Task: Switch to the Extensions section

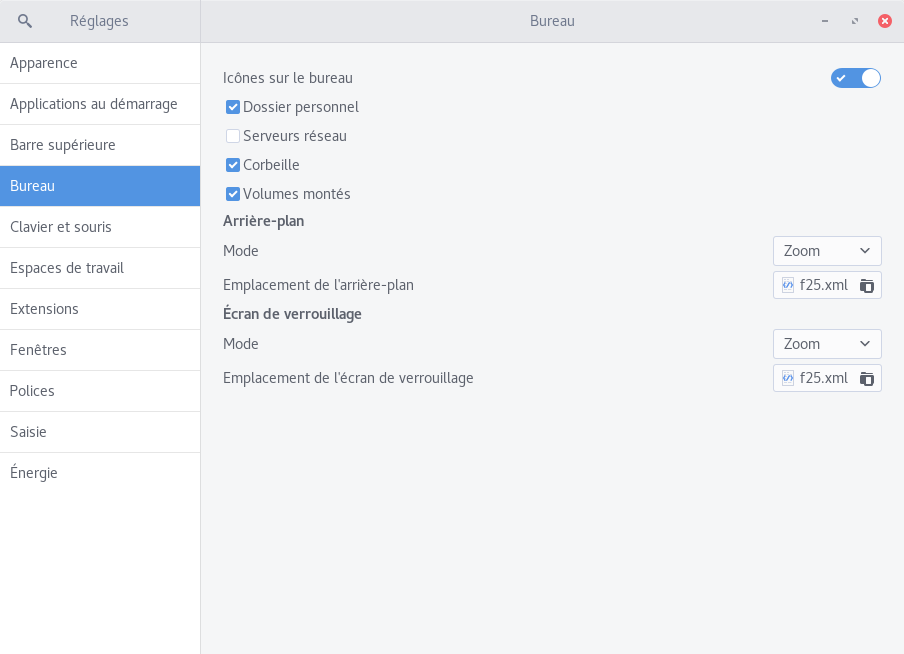Action: (x=100, y=309)
